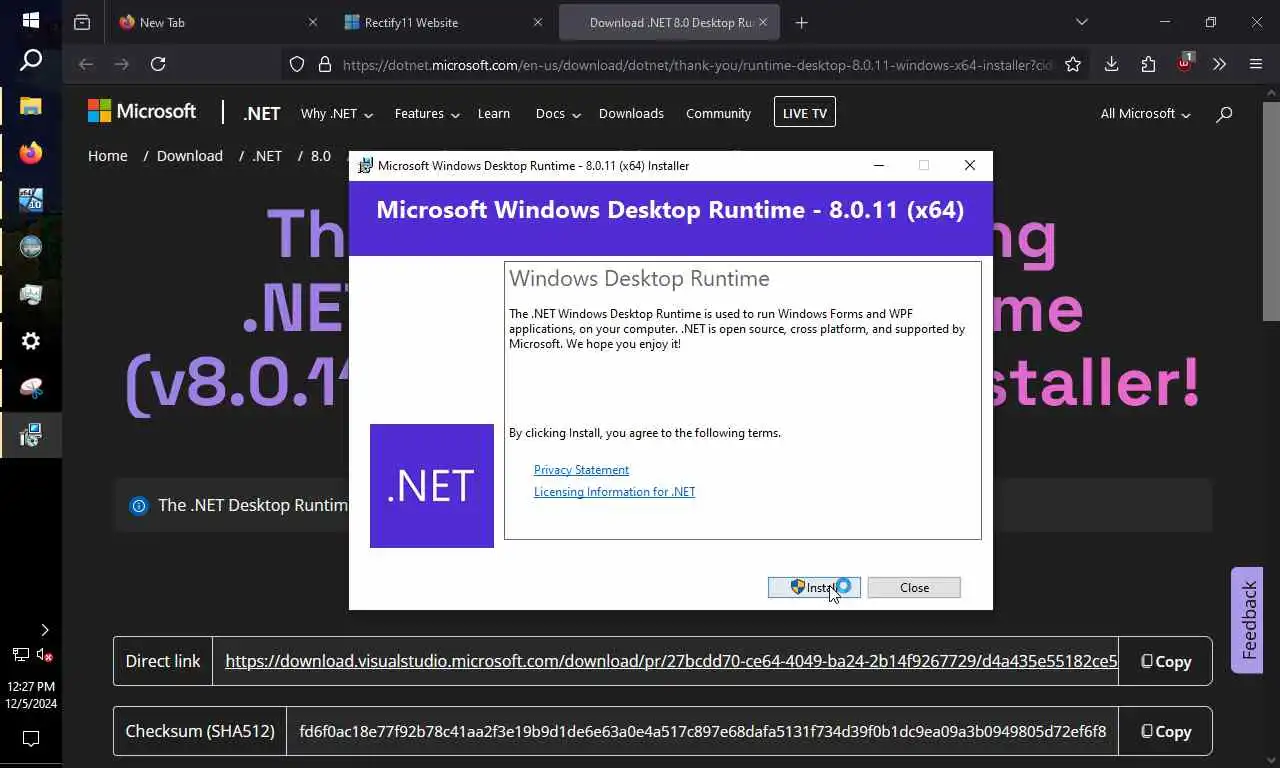The height and width of the screenshot is (768, 1280).
Task: Minimize the installer dialog window
Action: click(x=878, y=165)
